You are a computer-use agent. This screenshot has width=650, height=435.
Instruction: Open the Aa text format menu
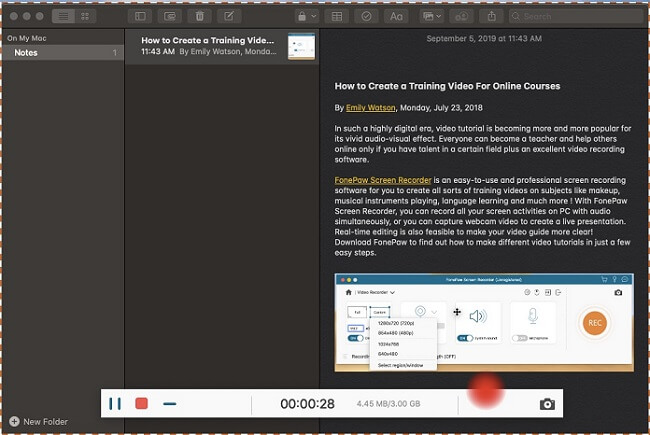(x=396, y=16)
